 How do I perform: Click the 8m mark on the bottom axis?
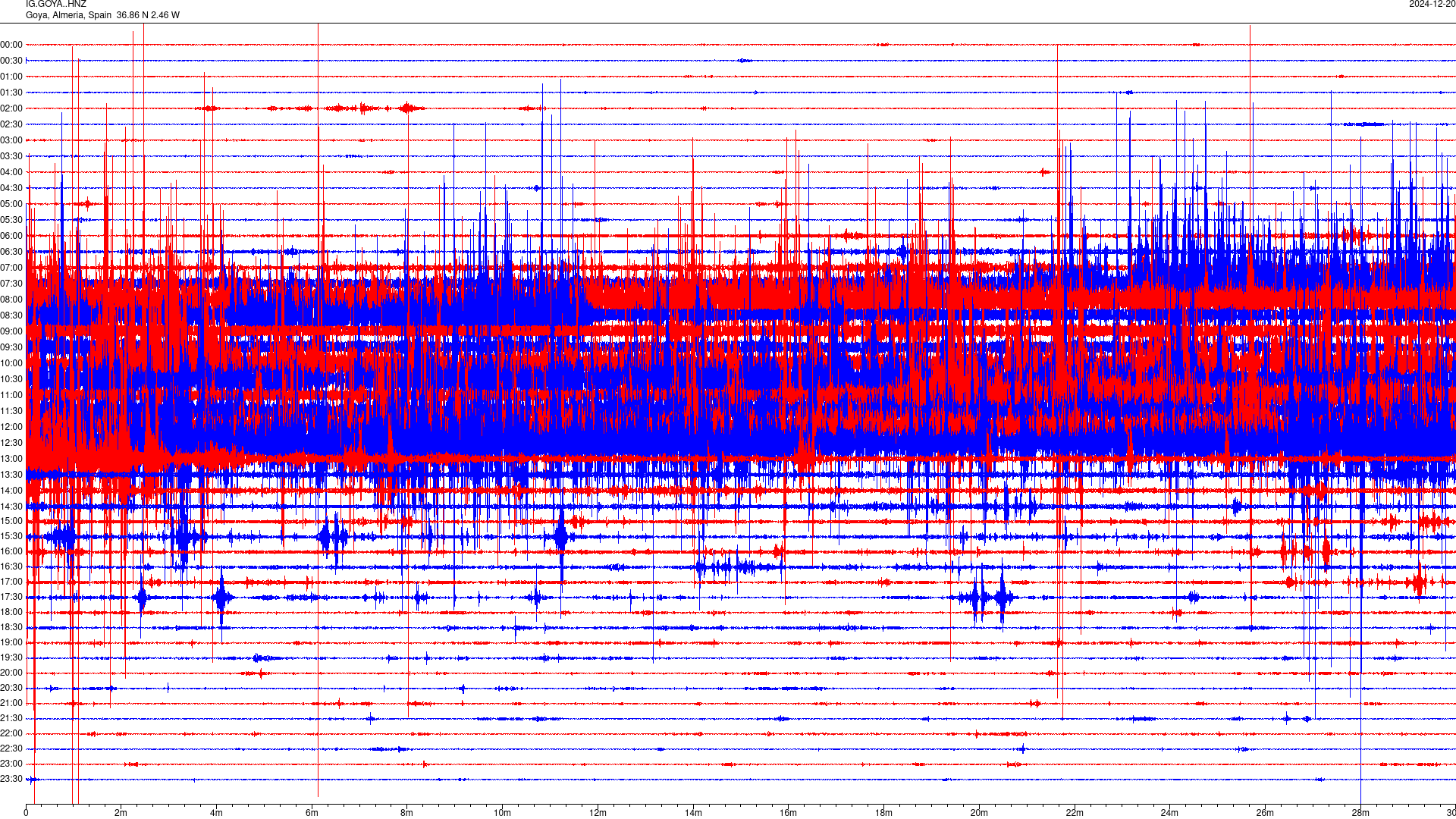(x=407, y=813)
